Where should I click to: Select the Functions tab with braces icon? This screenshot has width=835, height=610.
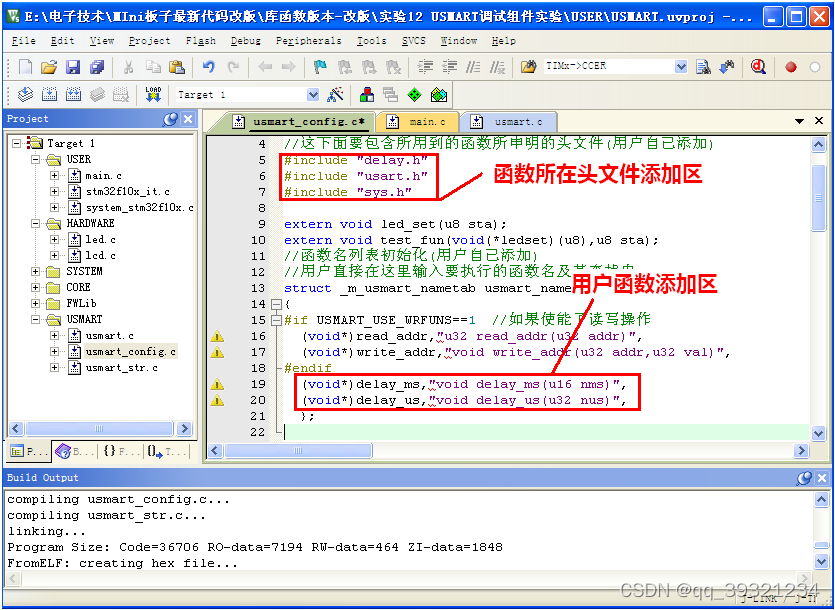tap(121, 452)
